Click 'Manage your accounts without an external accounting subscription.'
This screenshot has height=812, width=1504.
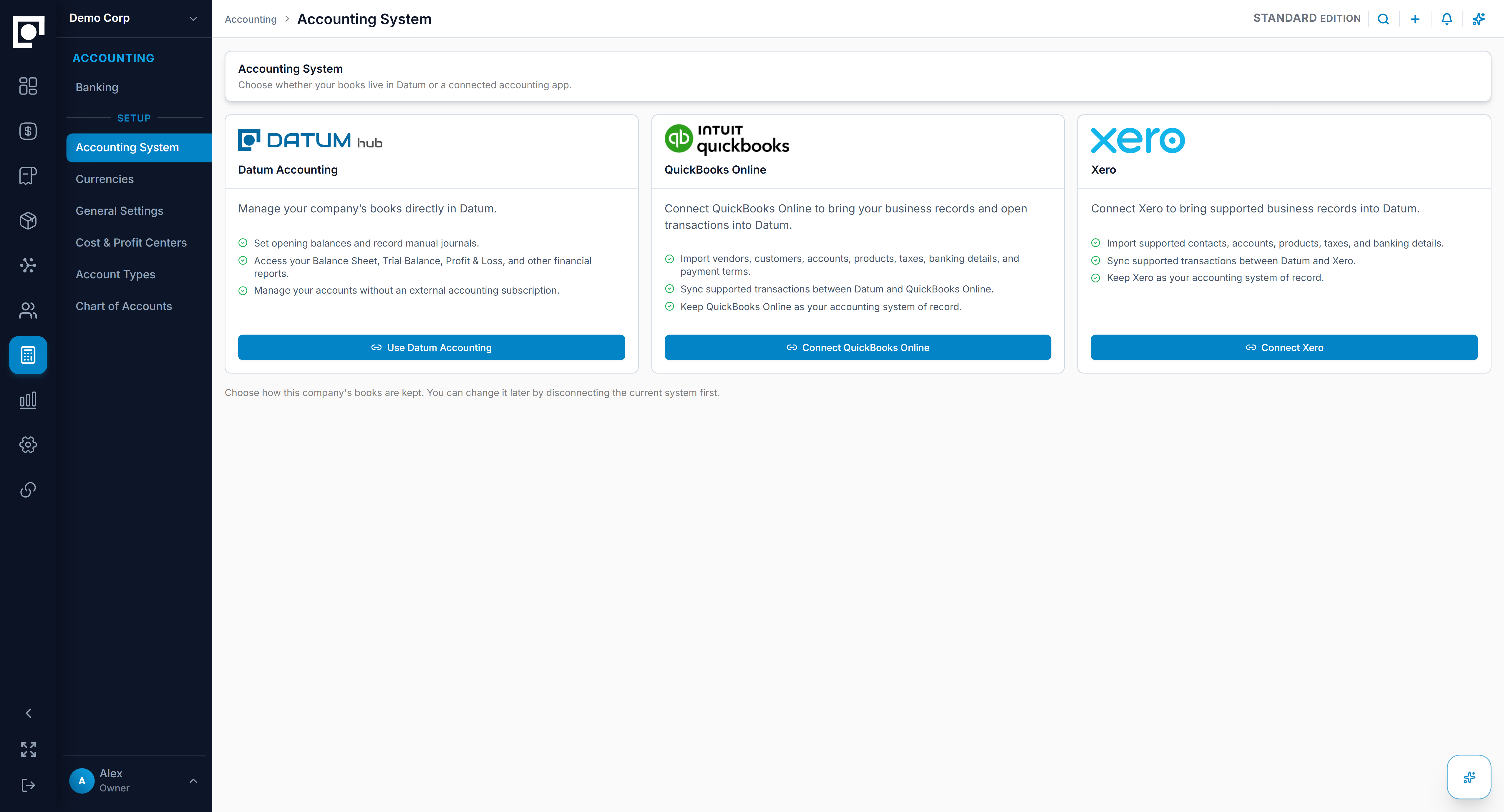point(406,290)
